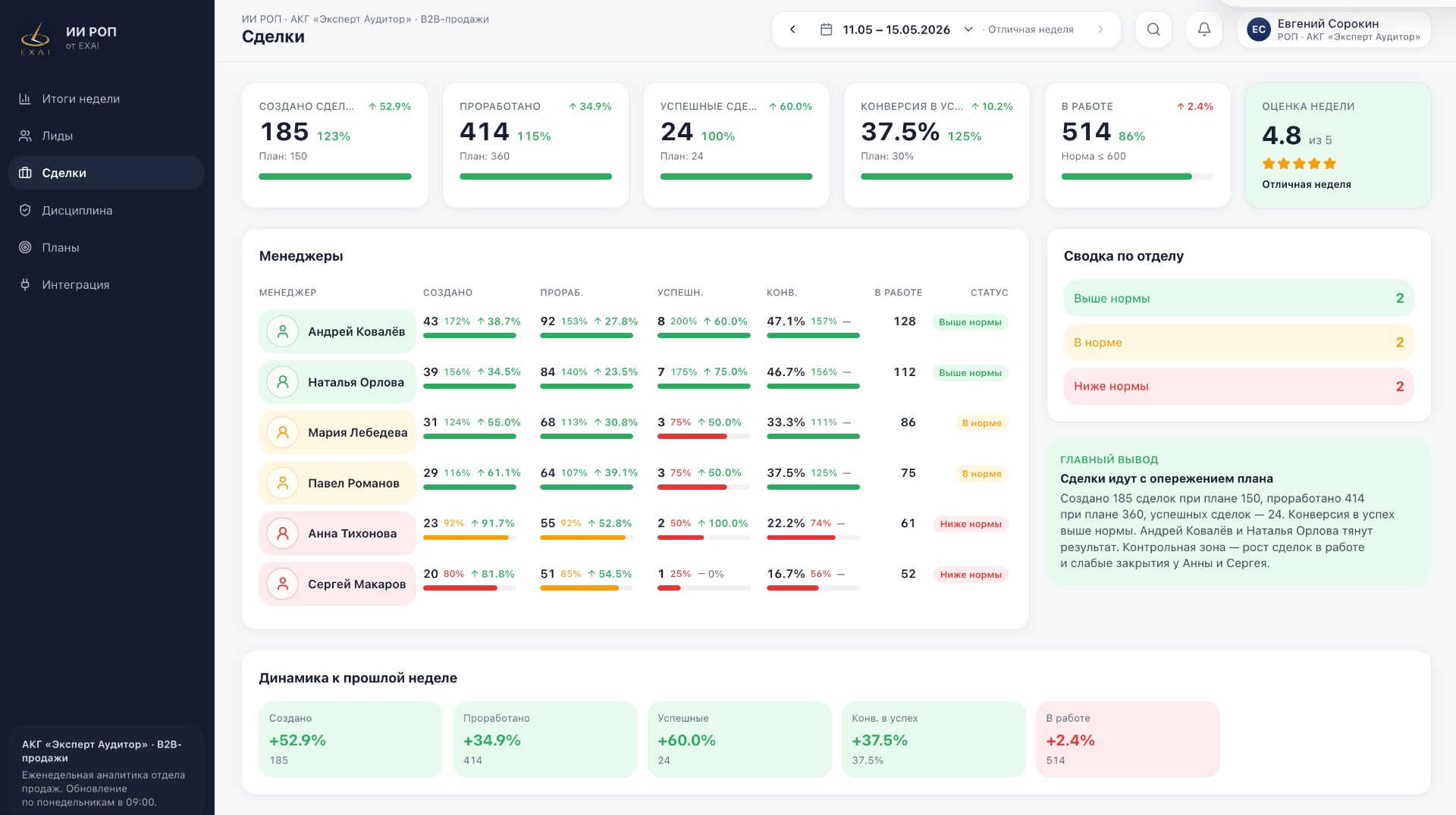Click the EXAI logo in sidebar

[x=35, y=39]
